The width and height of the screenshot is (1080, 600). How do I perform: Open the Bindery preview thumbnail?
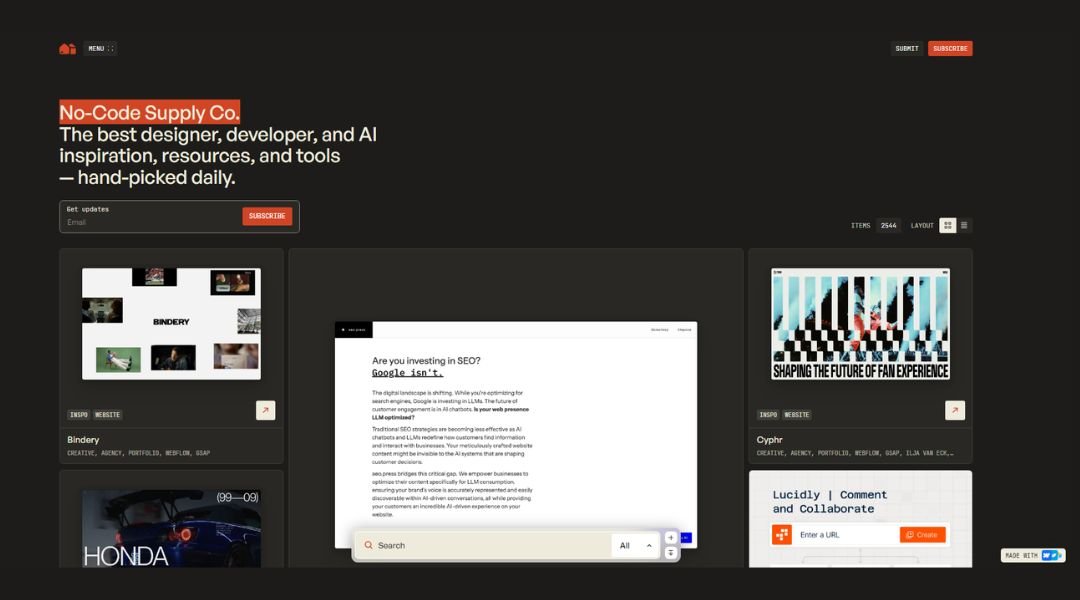pos(171,323)
